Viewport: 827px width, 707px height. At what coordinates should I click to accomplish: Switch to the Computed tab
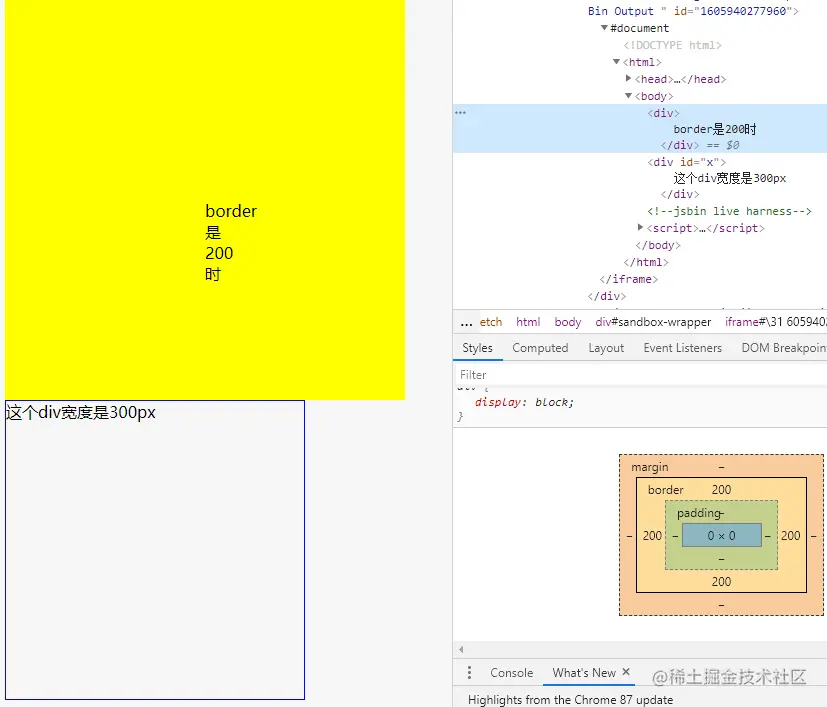(x=540, y=348)
